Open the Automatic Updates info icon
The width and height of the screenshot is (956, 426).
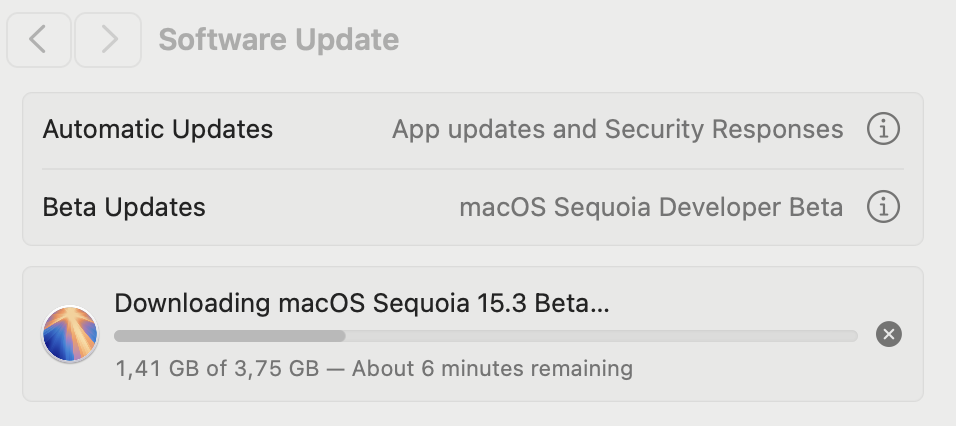click(x=883, y=129)
